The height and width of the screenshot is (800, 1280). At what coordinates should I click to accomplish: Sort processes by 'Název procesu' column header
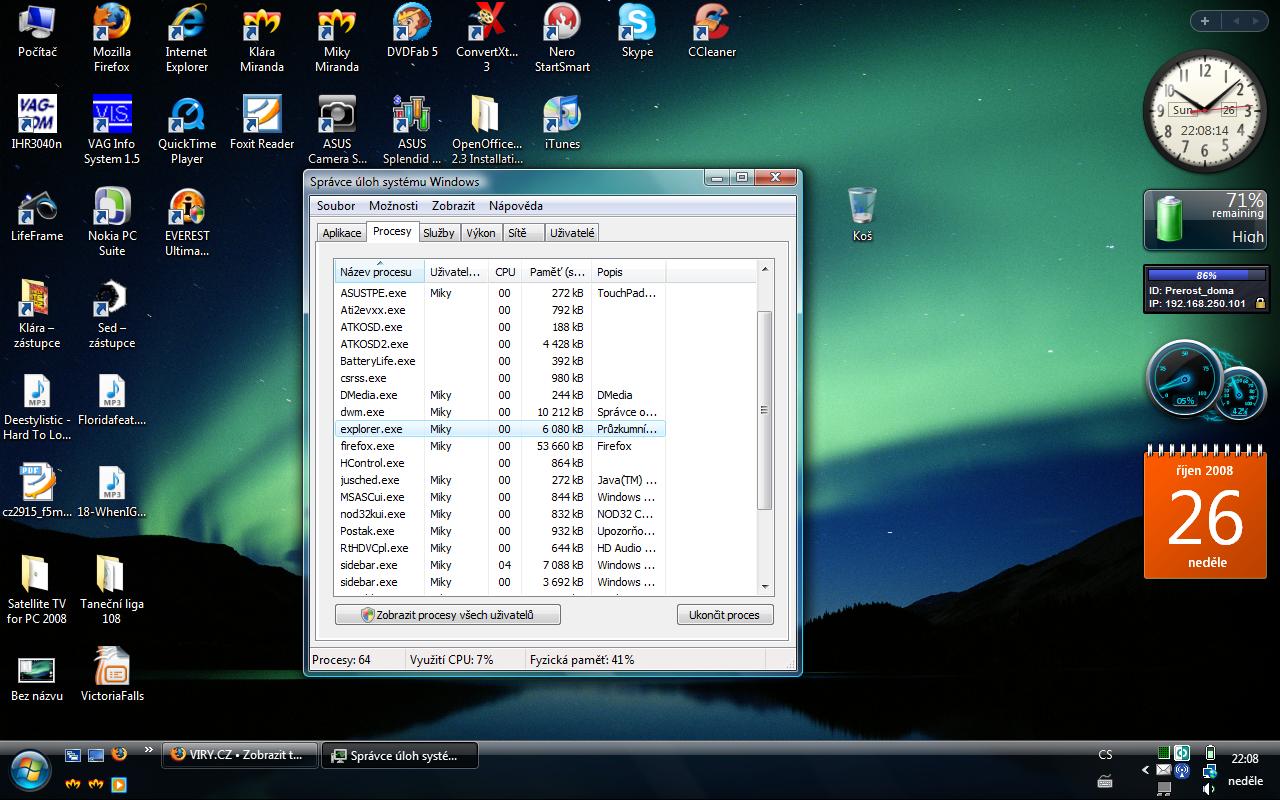[378, 272]
